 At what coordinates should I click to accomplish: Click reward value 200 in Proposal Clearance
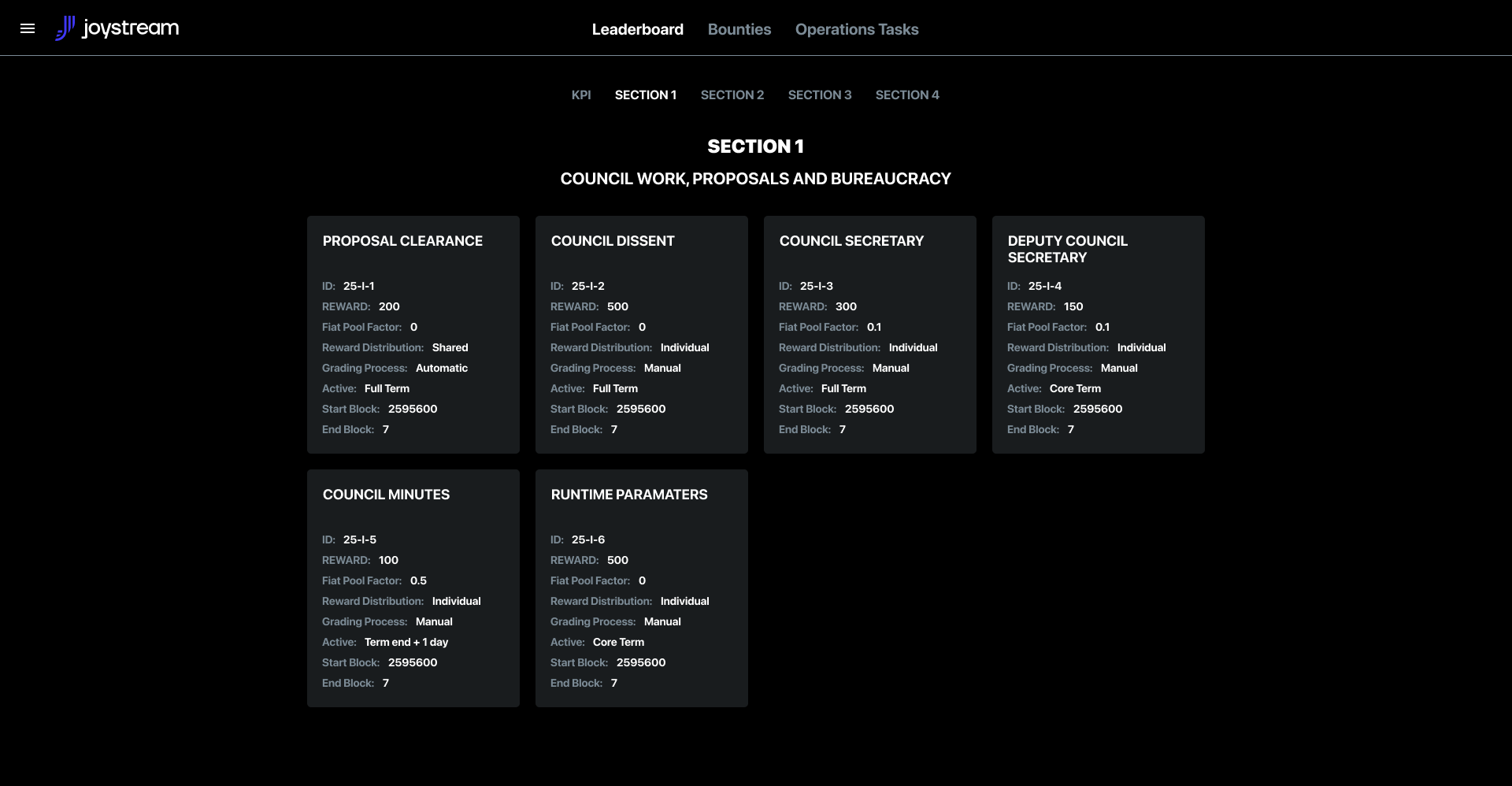(x=389, y=306)
